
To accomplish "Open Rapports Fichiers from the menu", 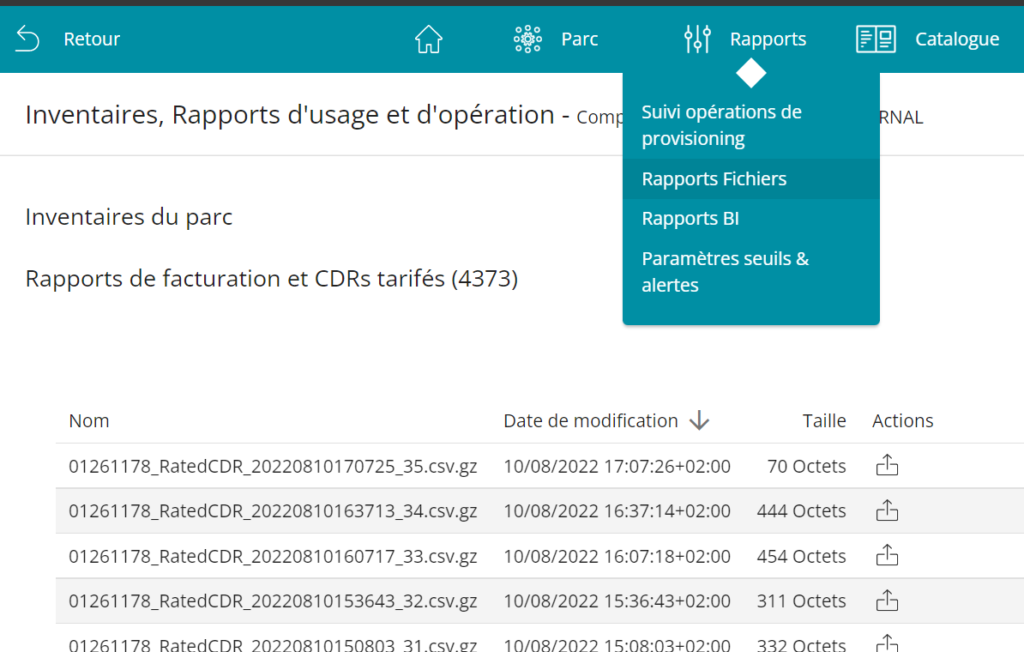I will 714,179.
